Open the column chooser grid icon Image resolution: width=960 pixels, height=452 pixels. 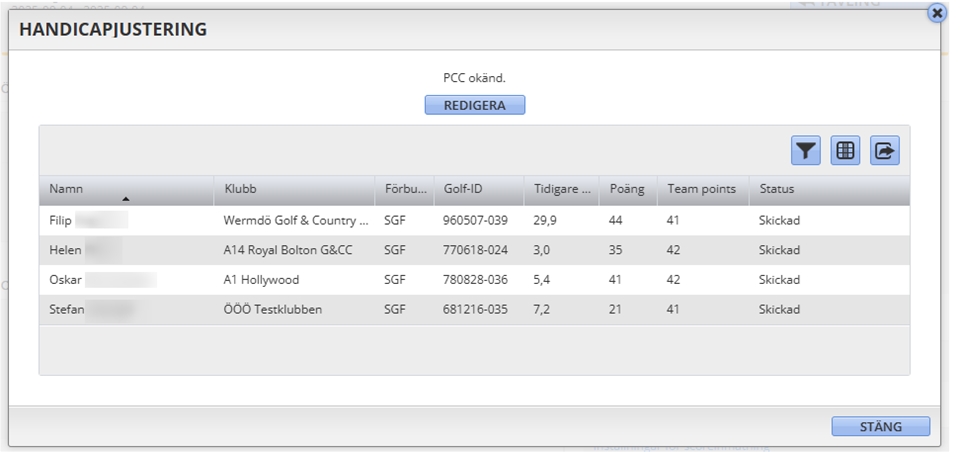[x=845, y=151]
